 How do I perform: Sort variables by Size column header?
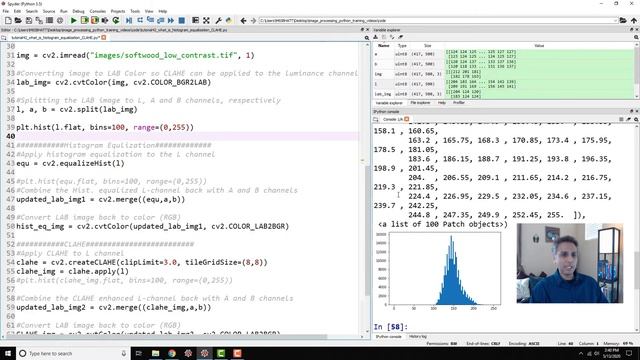427,46
